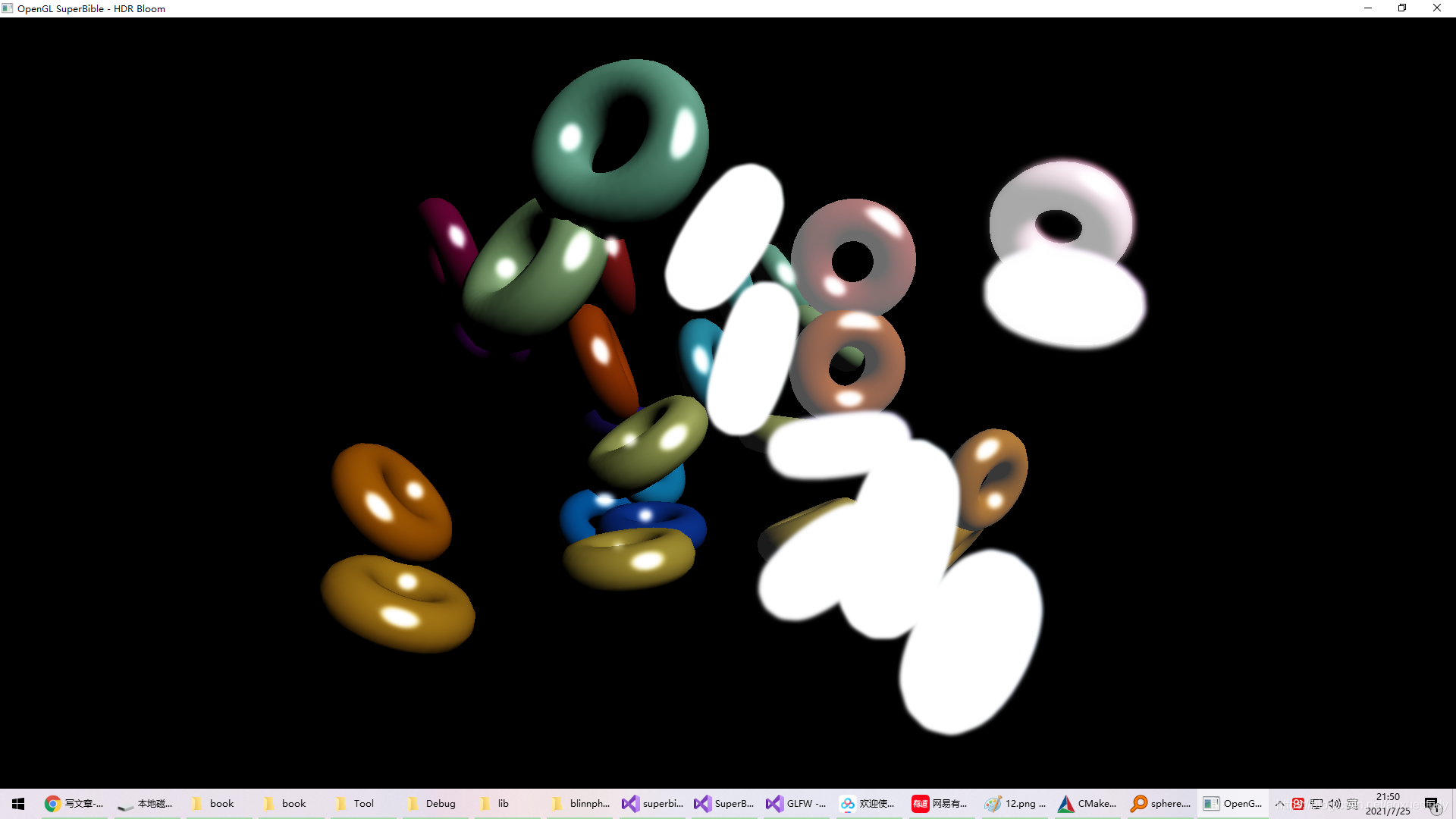The height and width of the screenshot is (819, 1456).
Task: Click the clock showing 21:50
Action: pyautogui.click(x=1388, y=804)
